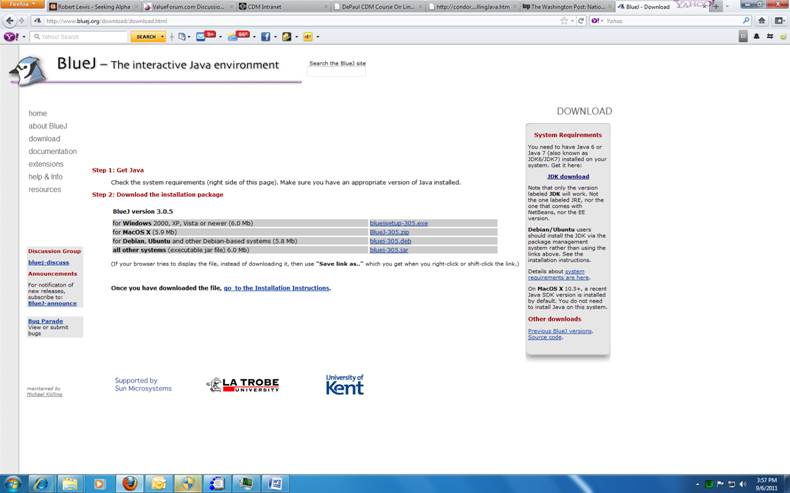Click the Yahoo toolbar logo icon

coord(12,37)
